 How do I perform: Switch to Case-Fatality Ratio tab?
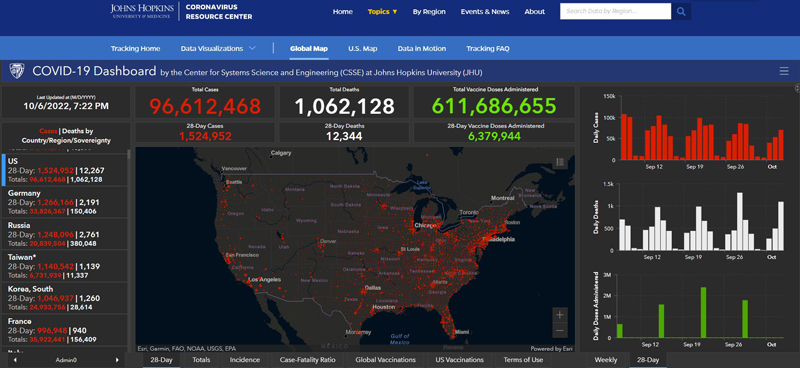pyautogui.click(x=307, y=360)
